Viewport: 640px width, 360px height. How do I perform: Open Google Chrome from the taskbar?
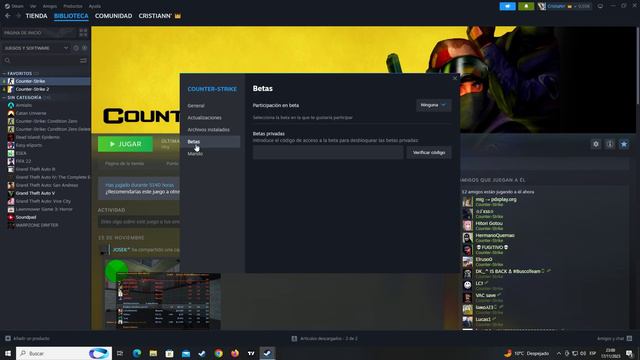coord(218,353)
